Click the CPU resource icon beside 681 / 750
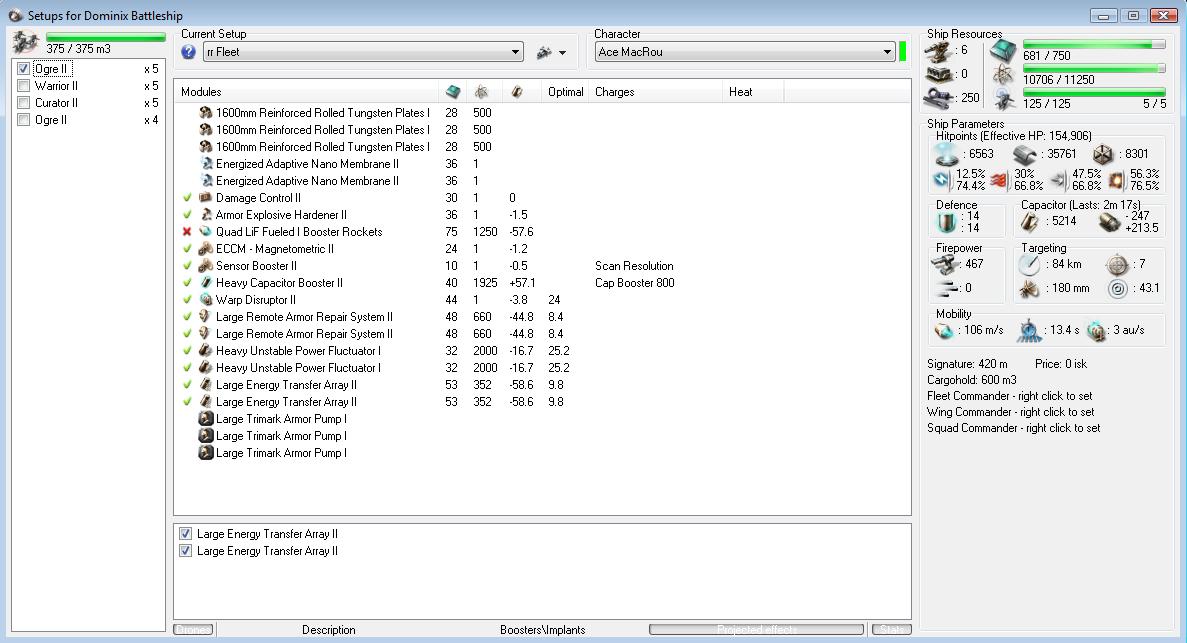This screenshot has width=1187, height=643. pos(1003,52)
